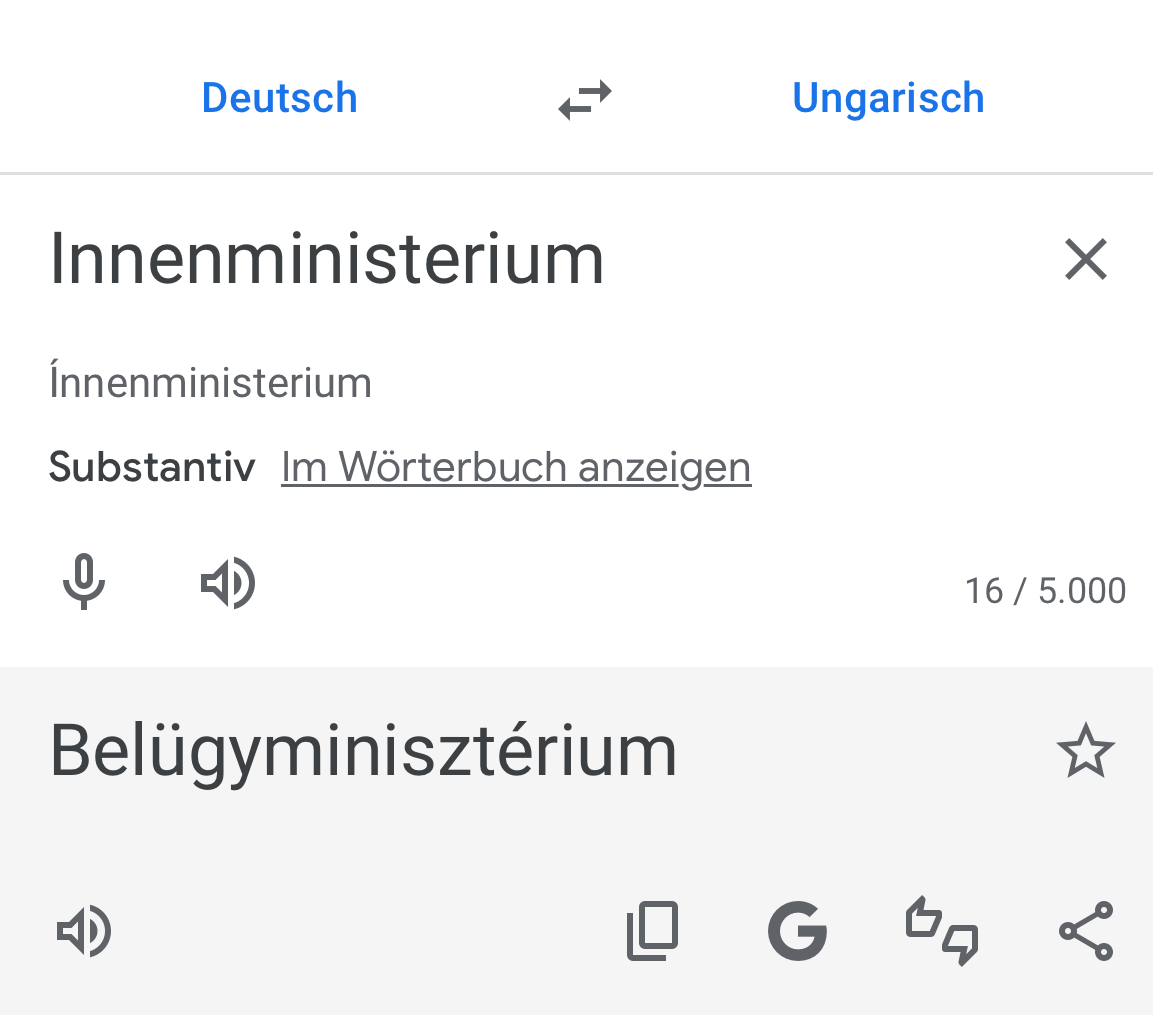Share the translated word

pos(1086,931)
